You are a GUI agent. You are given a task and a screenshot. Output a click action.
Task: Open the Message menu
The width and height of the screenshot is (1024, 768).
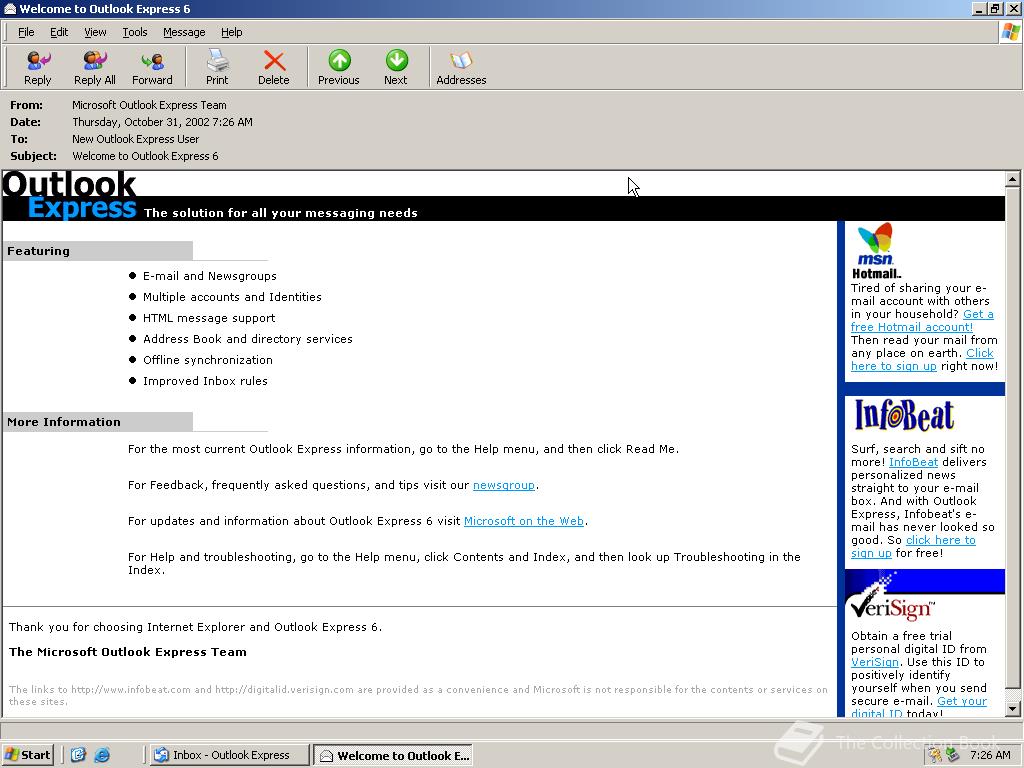[184, 32]
